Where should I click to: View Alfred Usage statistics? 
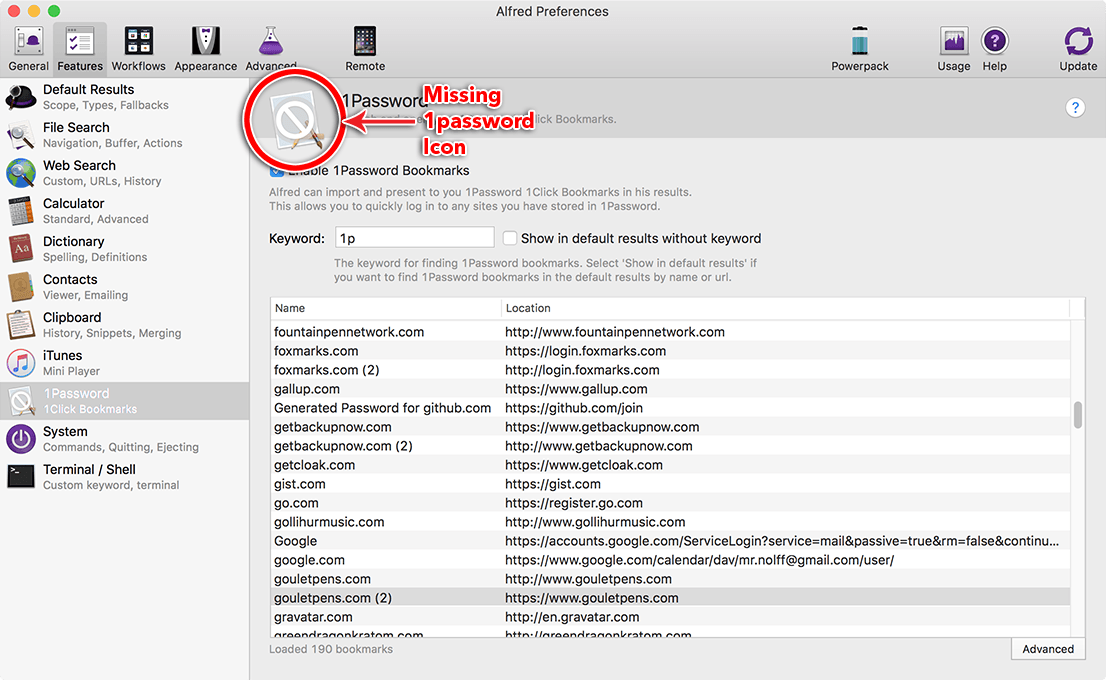[952, 45]
